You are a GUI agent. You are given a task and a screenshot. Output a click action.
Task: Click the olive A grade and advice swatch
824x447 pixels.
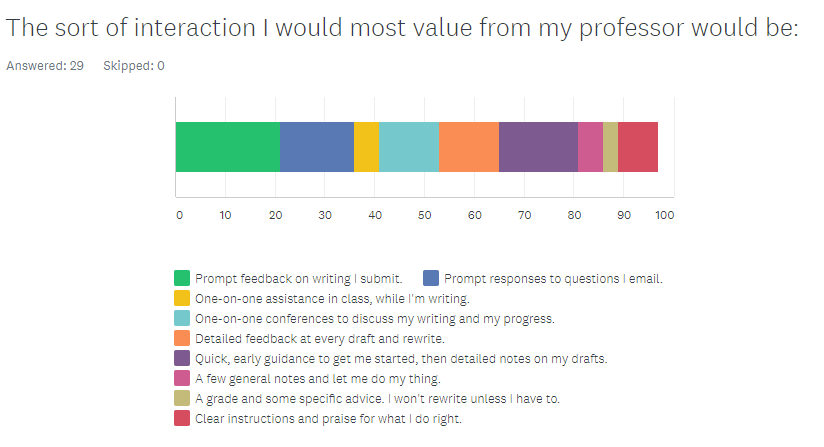click(x=182, y=398)
